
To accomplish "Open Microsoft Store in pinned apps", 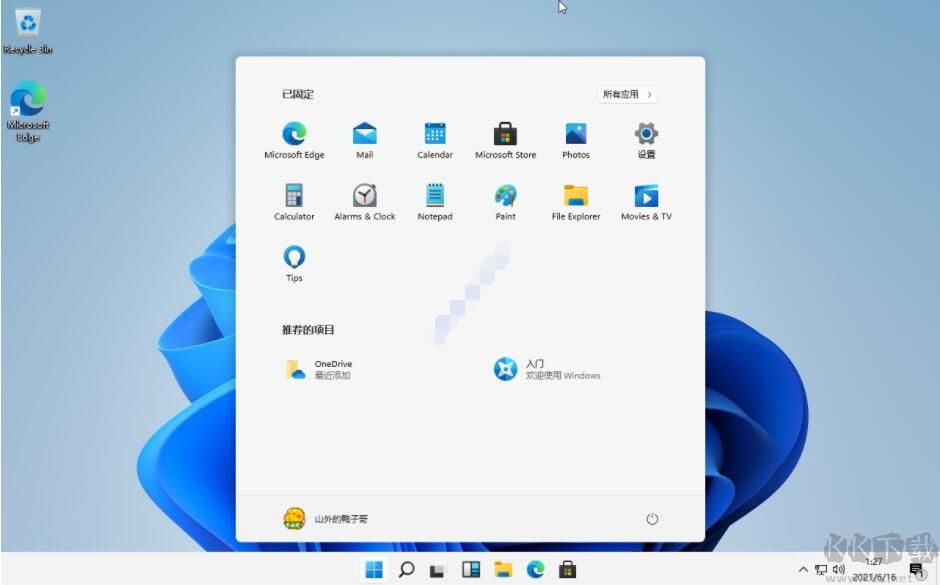I will coord(505,140).
